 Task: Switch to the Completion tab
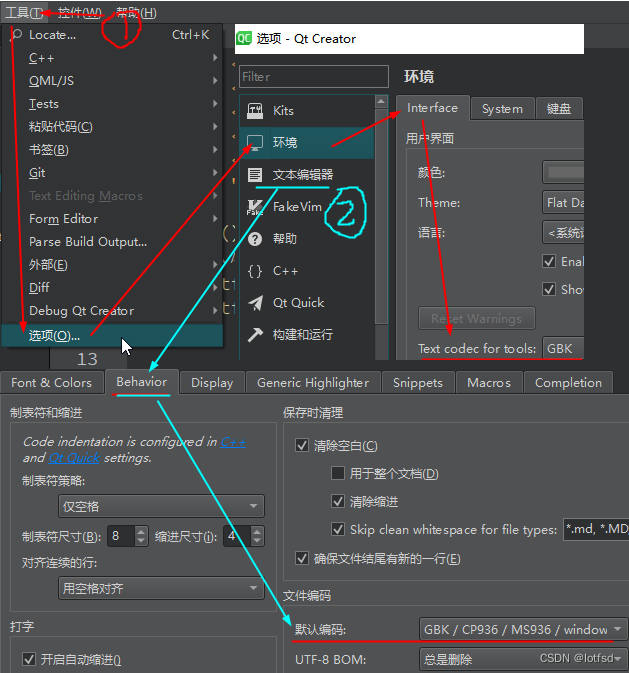click(568, 382)
